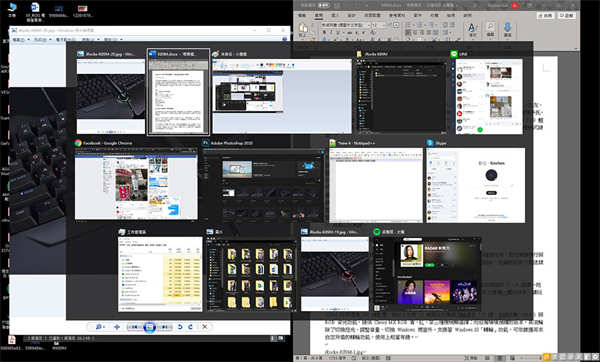The image size is (600, 362).
Task: Toggle the AutoSave switch in Word
Action: pos(324,5)
